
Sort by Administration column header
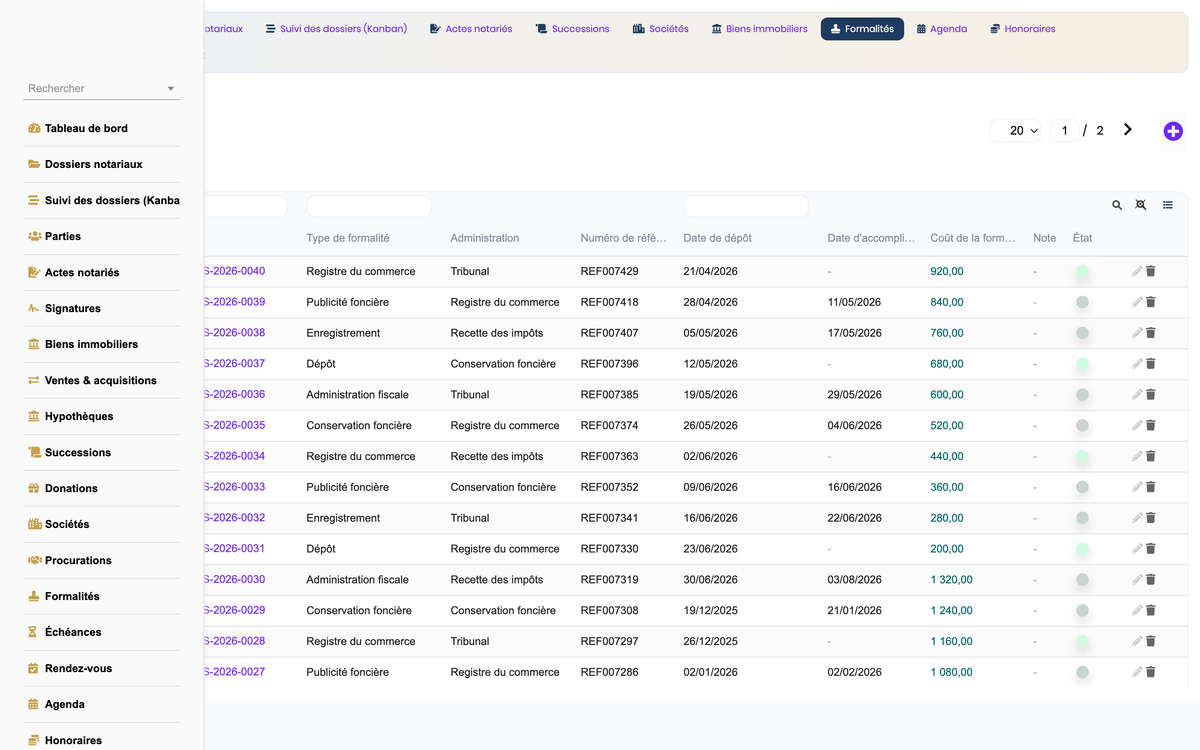(485, 238)
